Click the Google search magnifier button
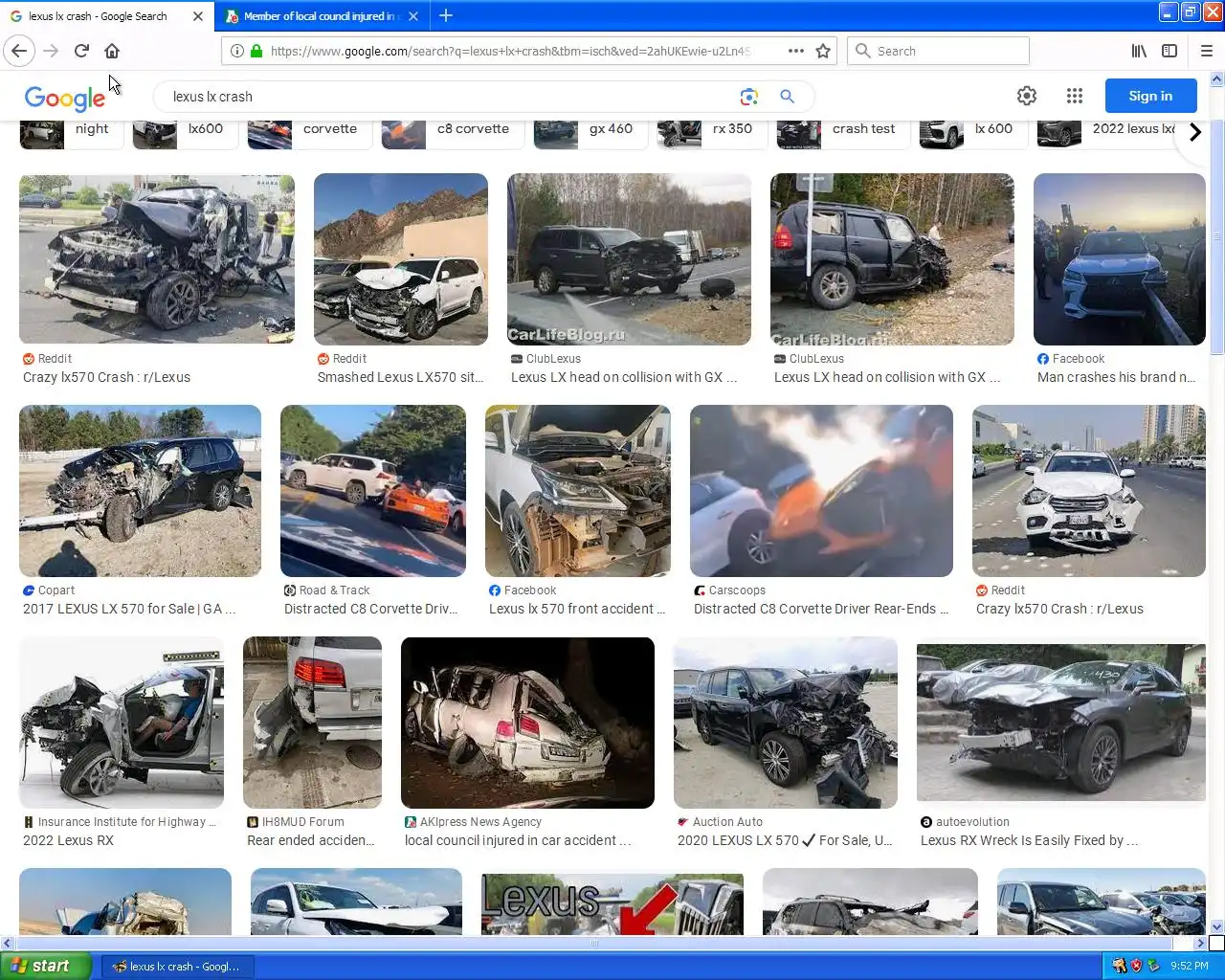The width and height of the screenshot is (1225, 980). (787, 97)
